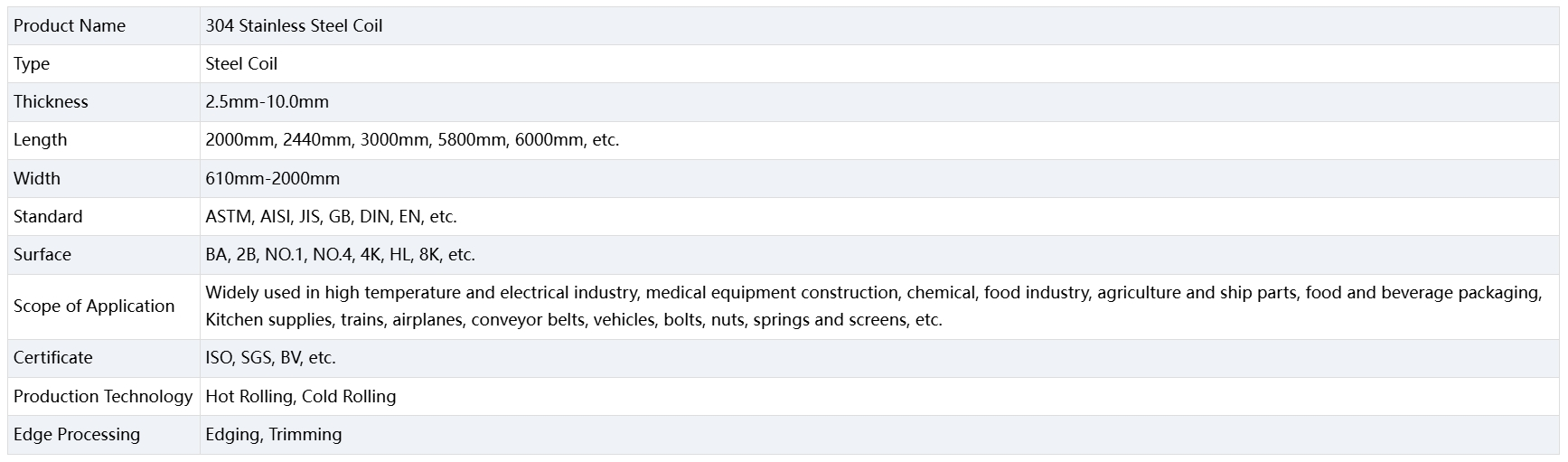
Task: Click the Hot Rolling, Cold Rolling value
Action: 301,397
